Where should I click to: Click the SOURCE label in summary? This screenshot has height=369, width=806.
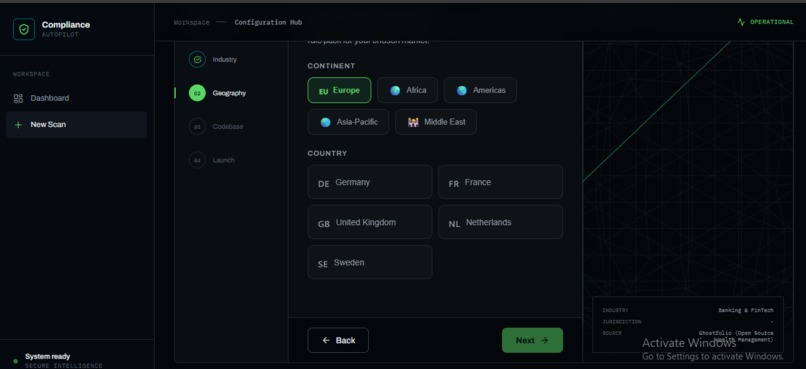(x=612, y=333)
